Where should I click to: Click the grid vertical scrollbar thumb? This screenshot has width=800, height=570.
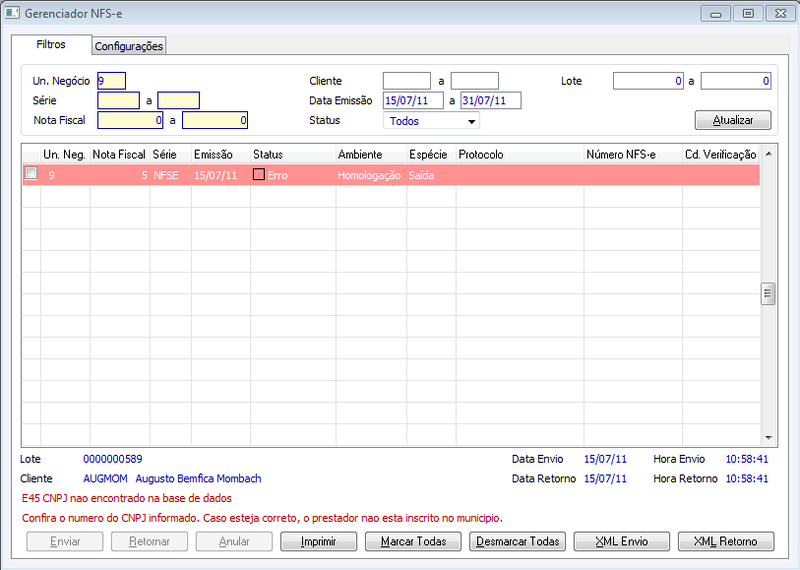768,293
